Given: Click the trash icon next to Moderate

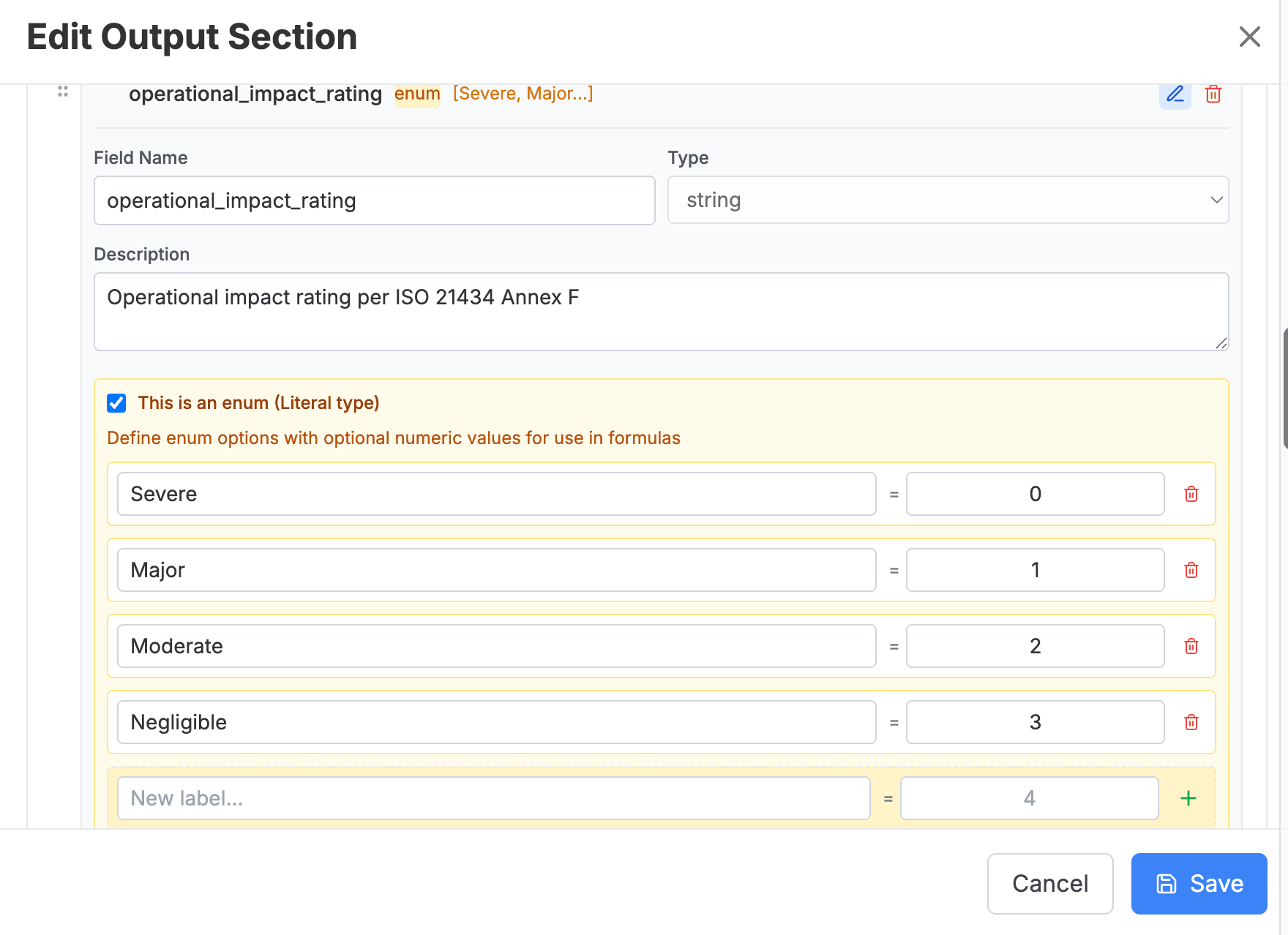Looking at the screenshot, I should 1191,647.
